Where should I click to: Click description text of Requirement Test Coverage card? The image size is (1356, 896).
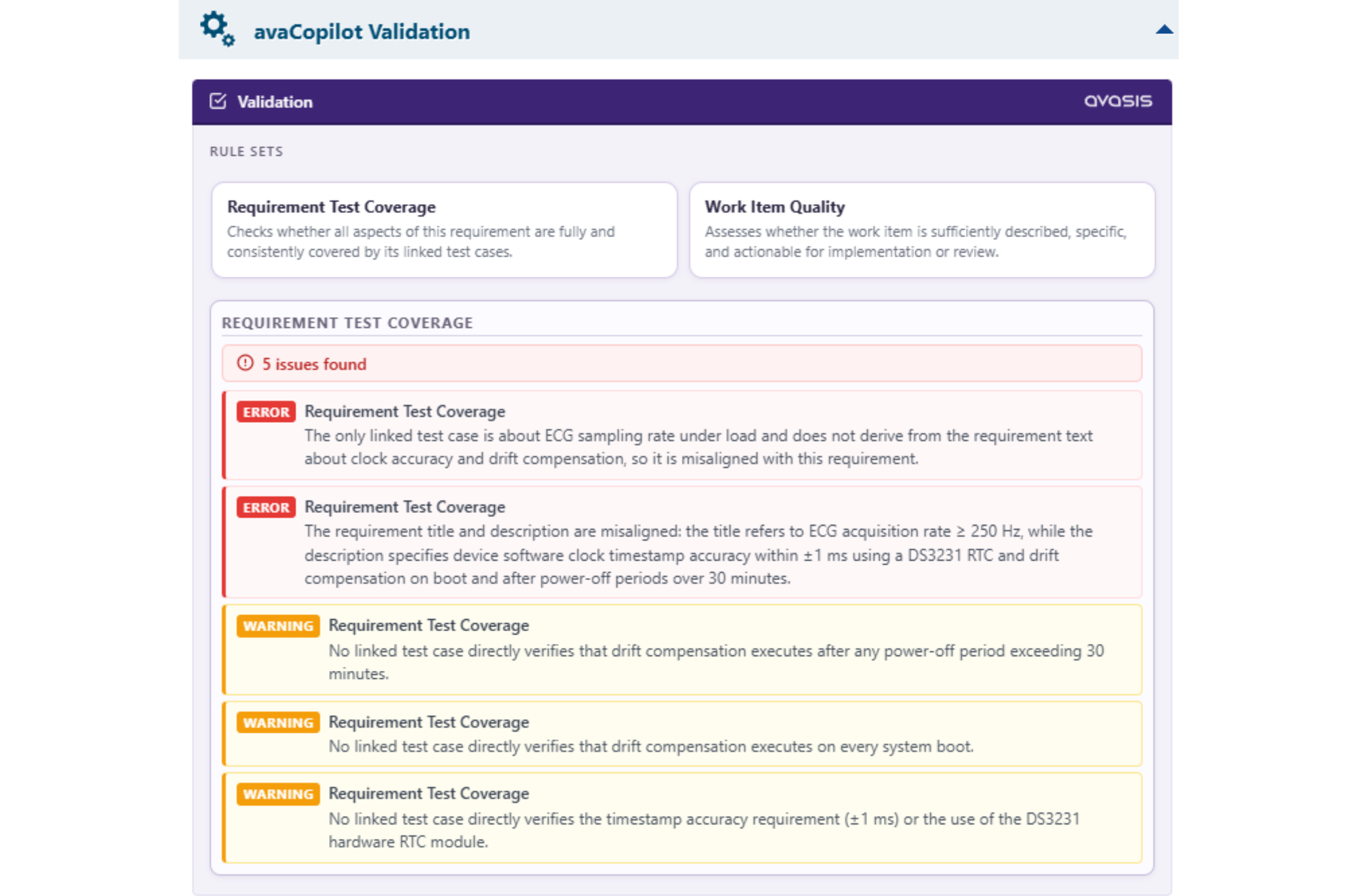tap(421, 242)
